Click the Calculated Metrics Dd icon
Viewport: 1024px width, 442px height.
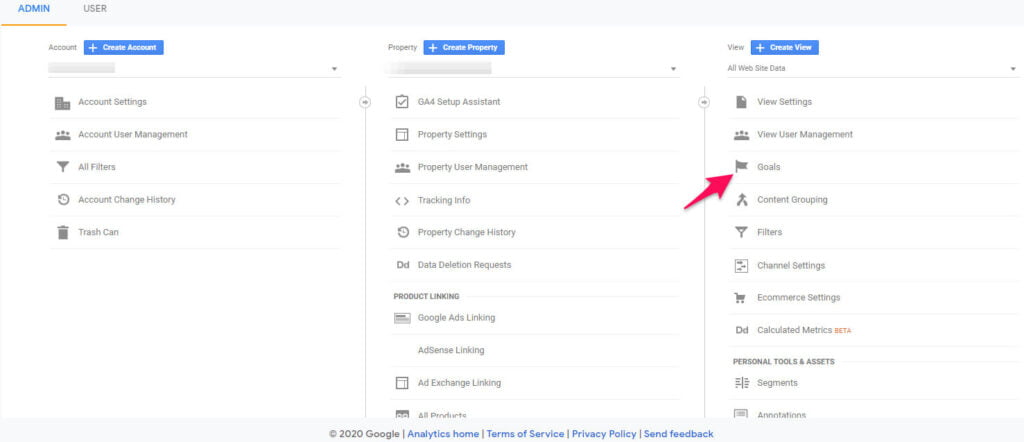(x=741, y=330)
